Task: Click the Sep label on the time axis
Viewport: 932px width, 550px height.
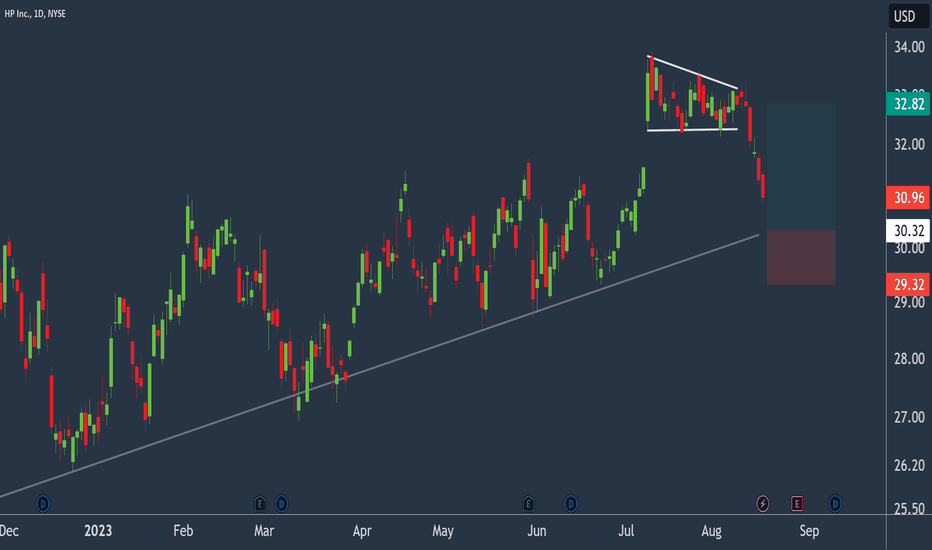Action: 809,530
